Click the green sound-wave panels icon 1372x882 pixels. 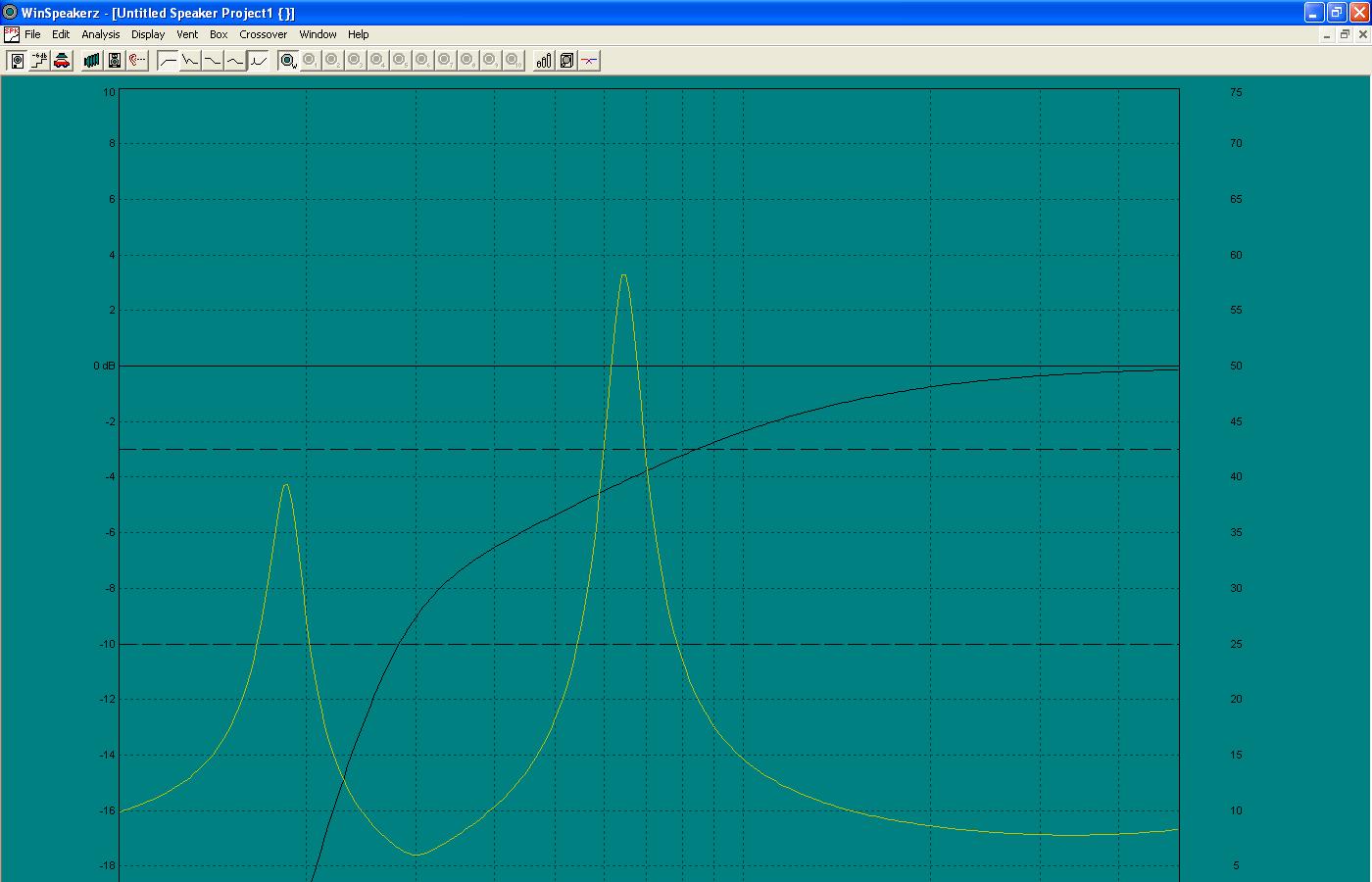tap(92, 61)
